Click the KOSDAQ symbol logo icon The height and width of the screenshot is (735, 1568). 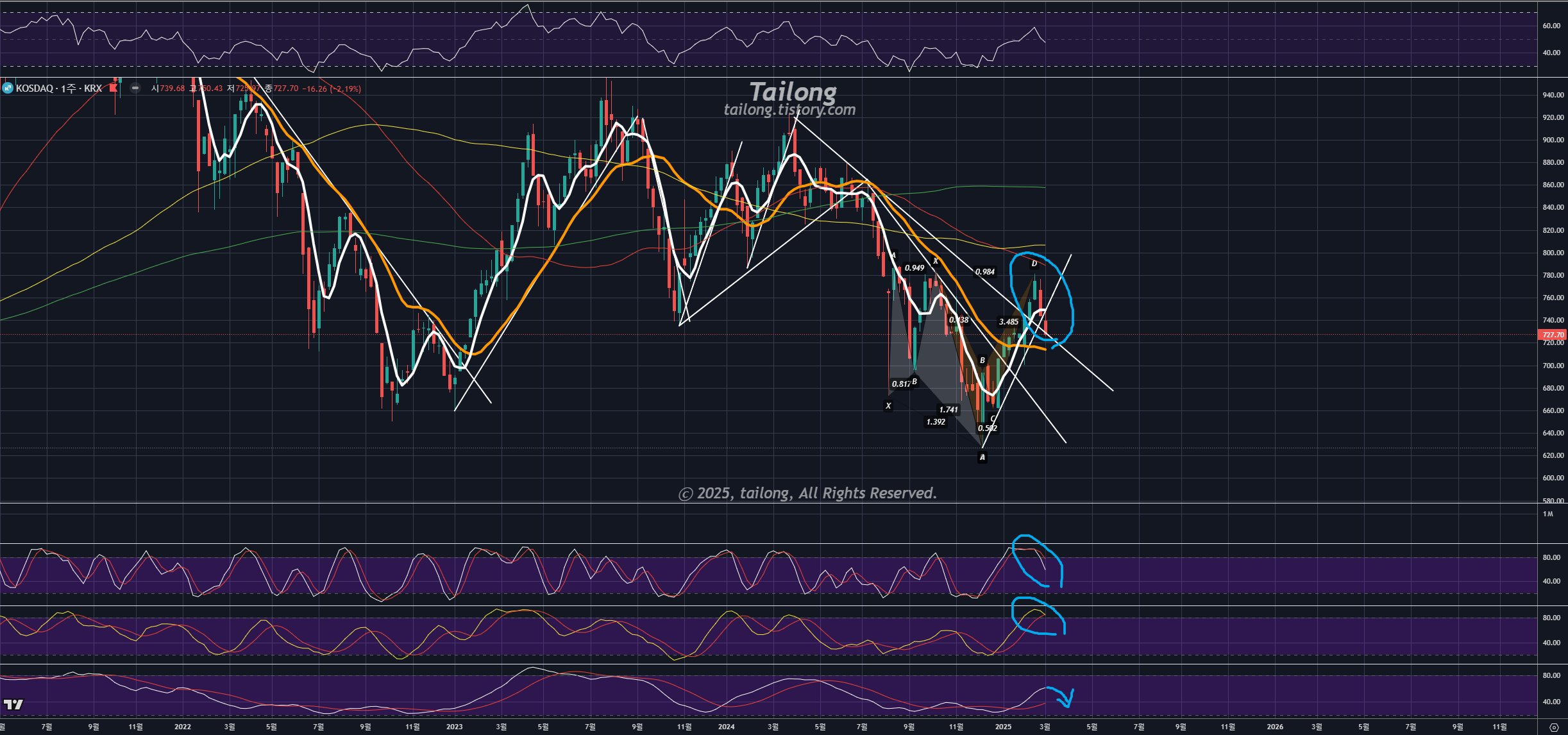tap(8, 88)
